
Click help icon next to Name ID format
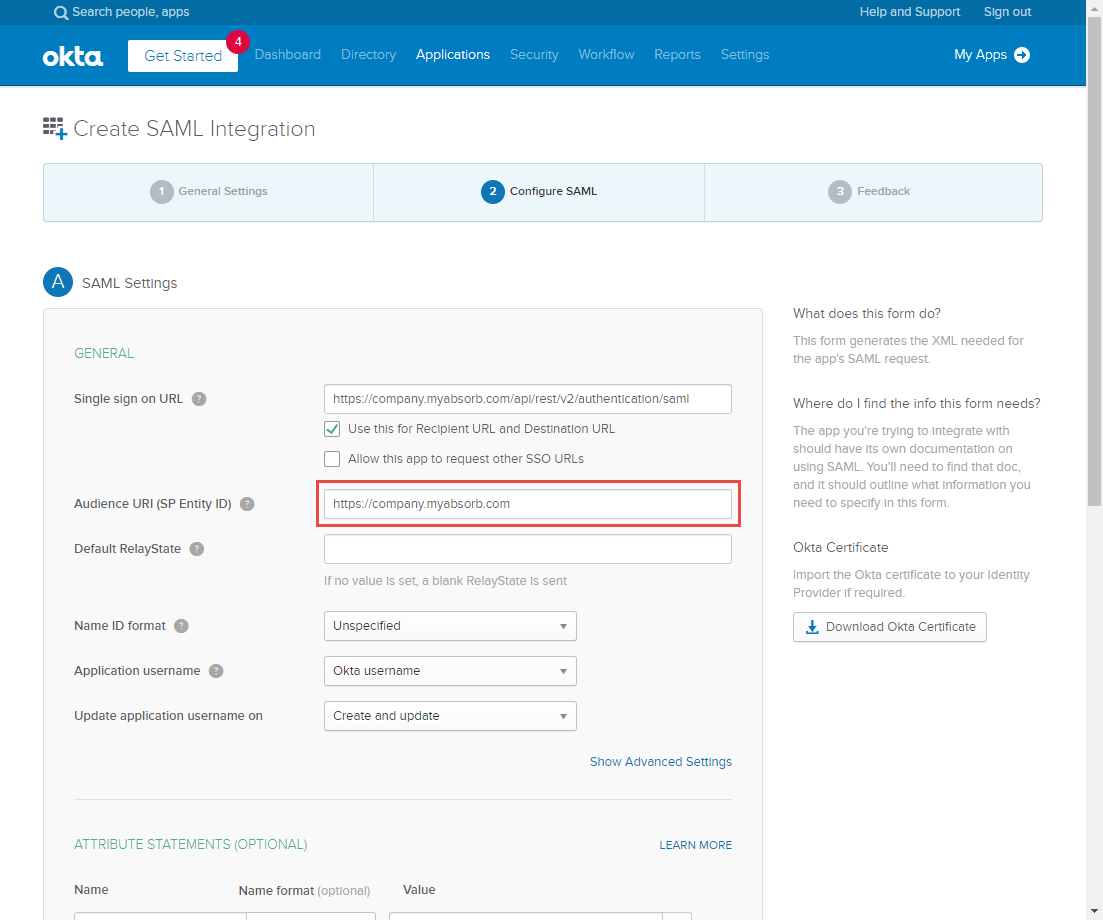pyautogui.click(x=181, y=626)
